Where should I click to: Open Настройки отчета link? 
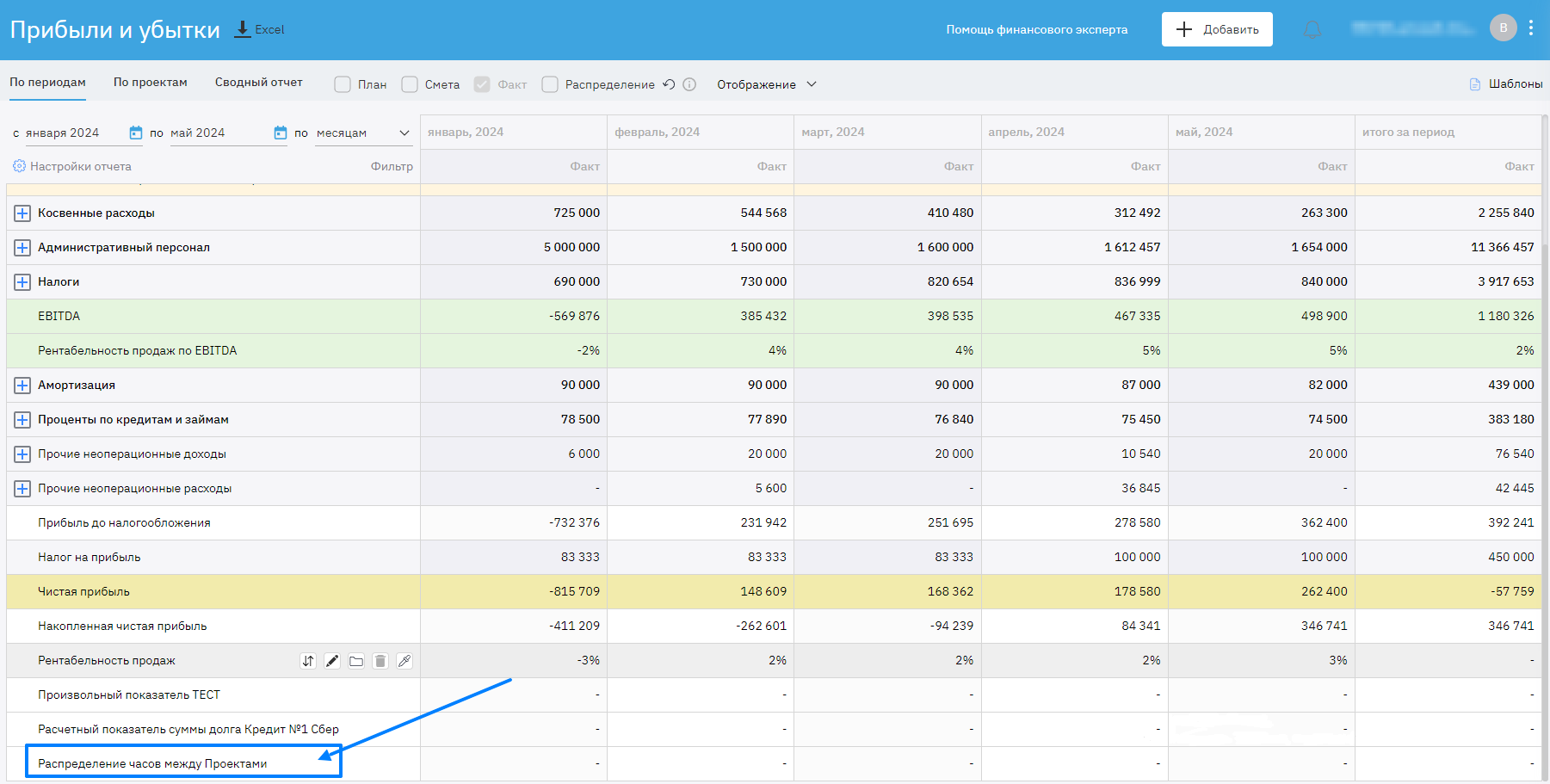pos(80,166)
